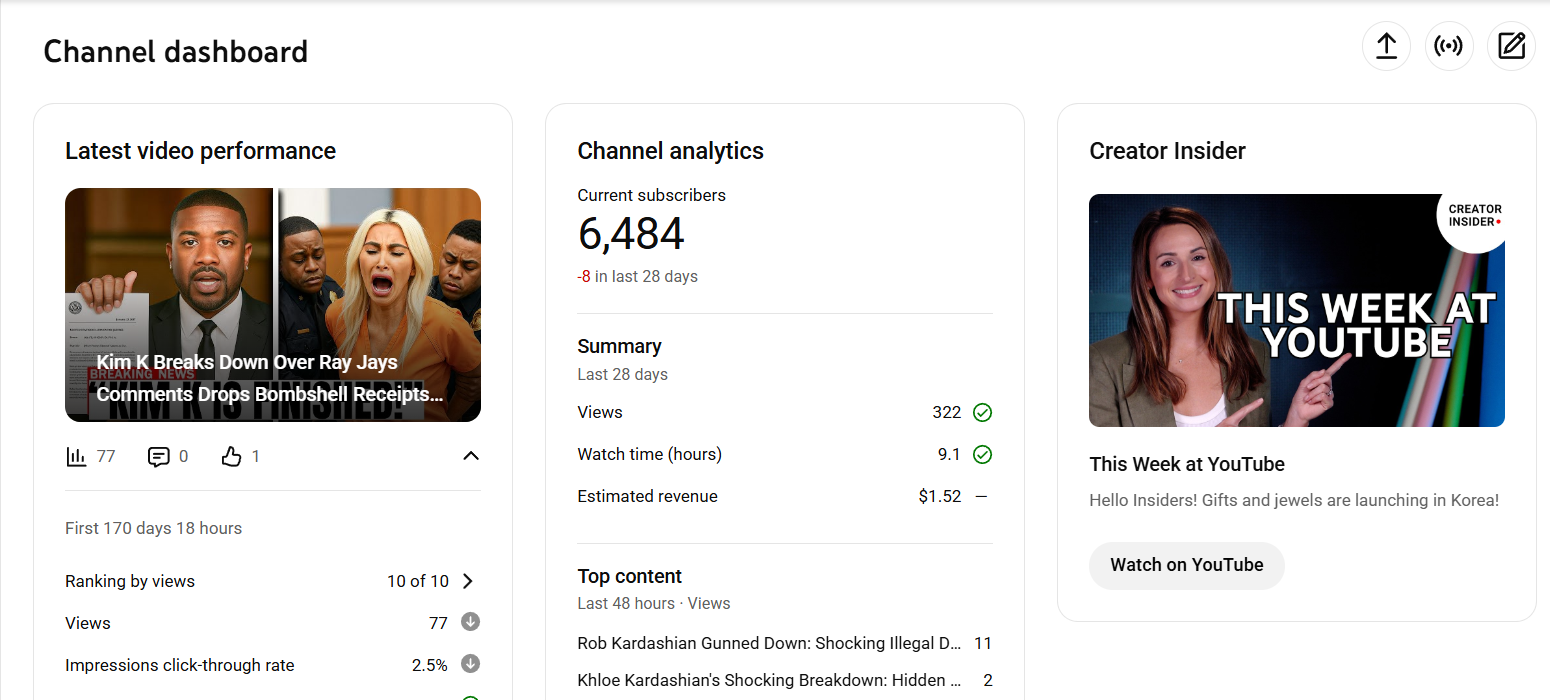Click the upload videos arrow icon

[x=1386, y=46]
